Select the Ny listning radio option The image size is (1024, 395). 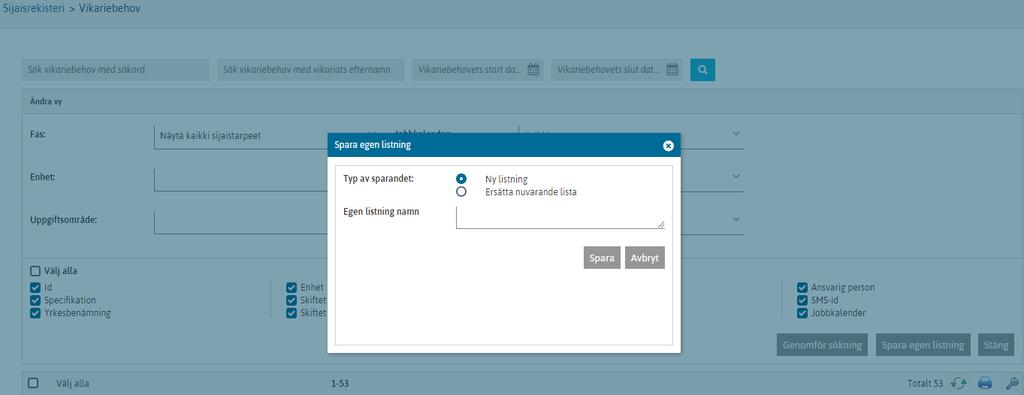(461, 178)
